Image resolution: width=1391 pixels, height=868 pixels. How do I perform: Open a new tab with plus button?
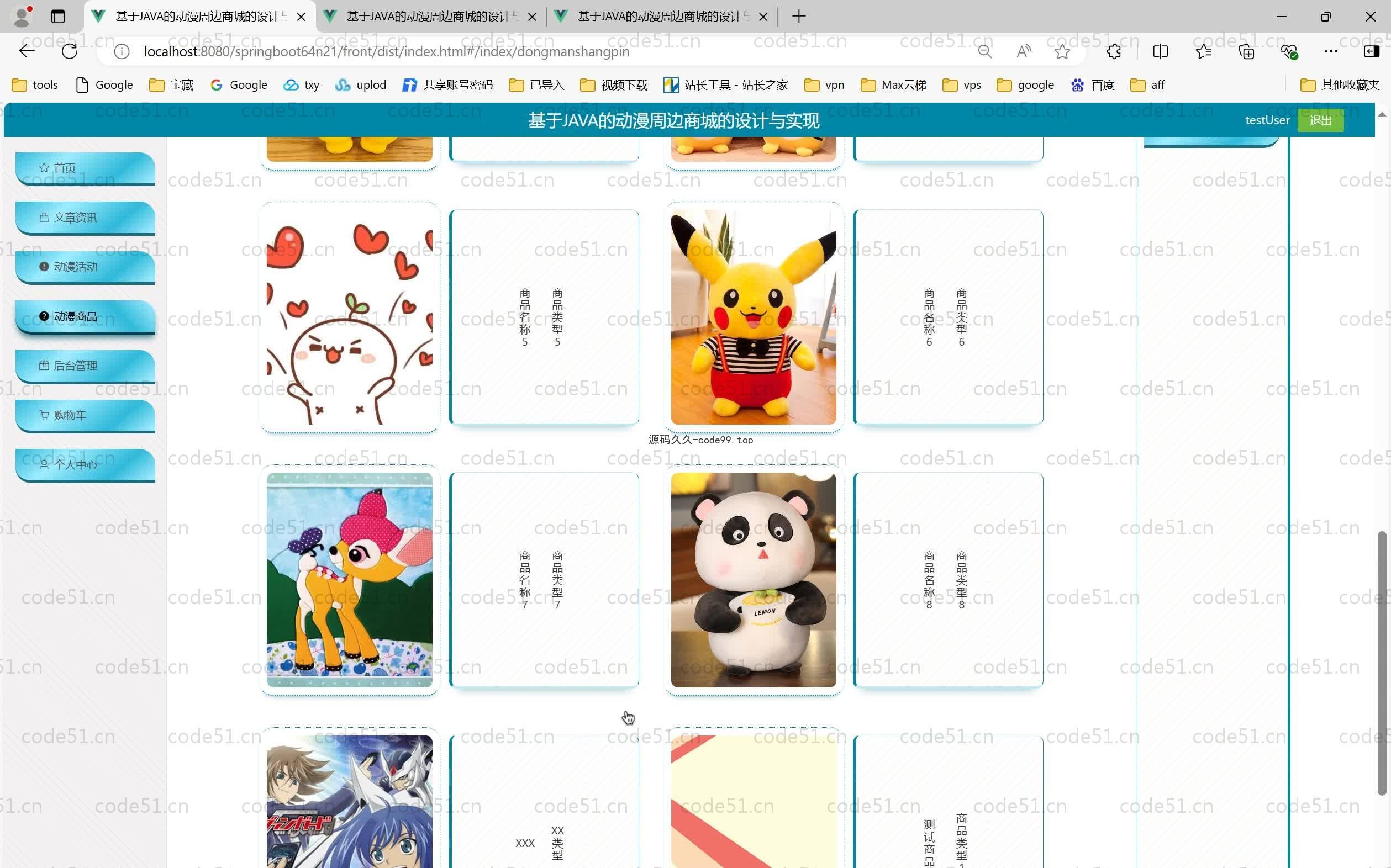(x=798, y=17)
